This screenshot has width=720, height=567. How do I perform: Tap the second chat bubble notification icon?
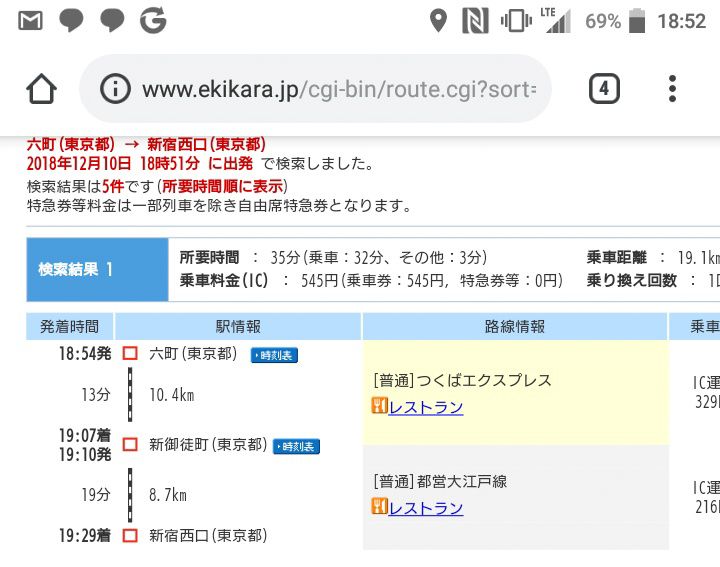112,21
